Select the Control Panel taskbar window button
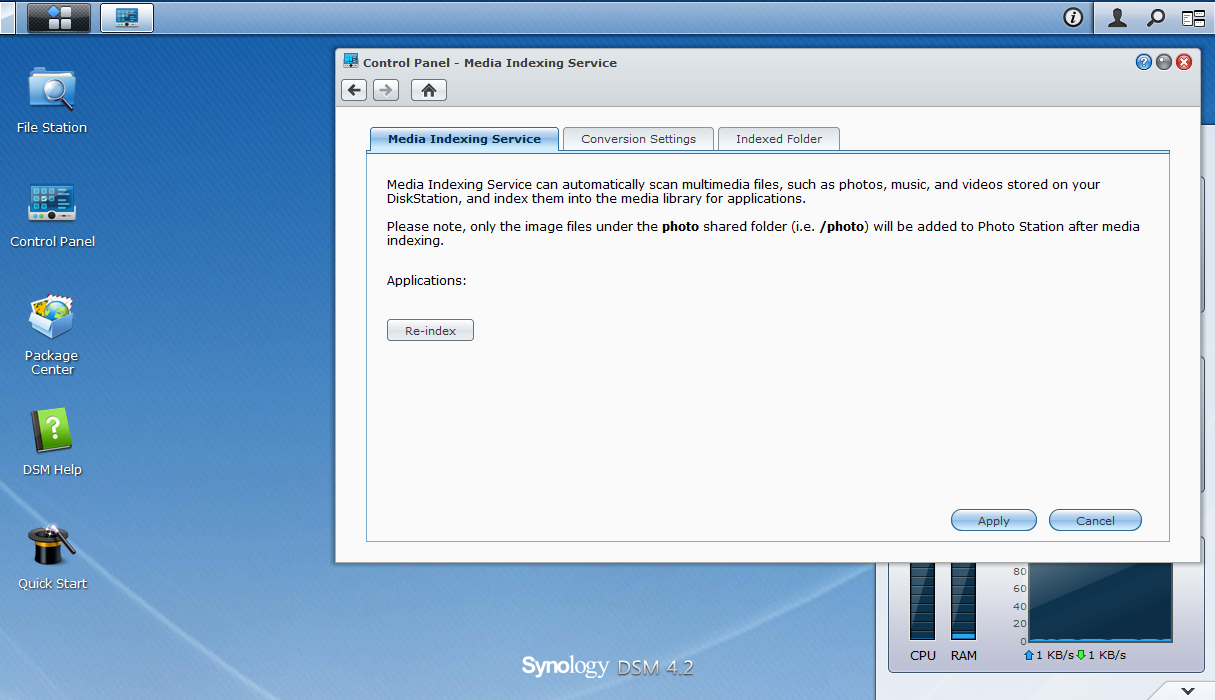The image size is (1215, 700). pos(127,18)
